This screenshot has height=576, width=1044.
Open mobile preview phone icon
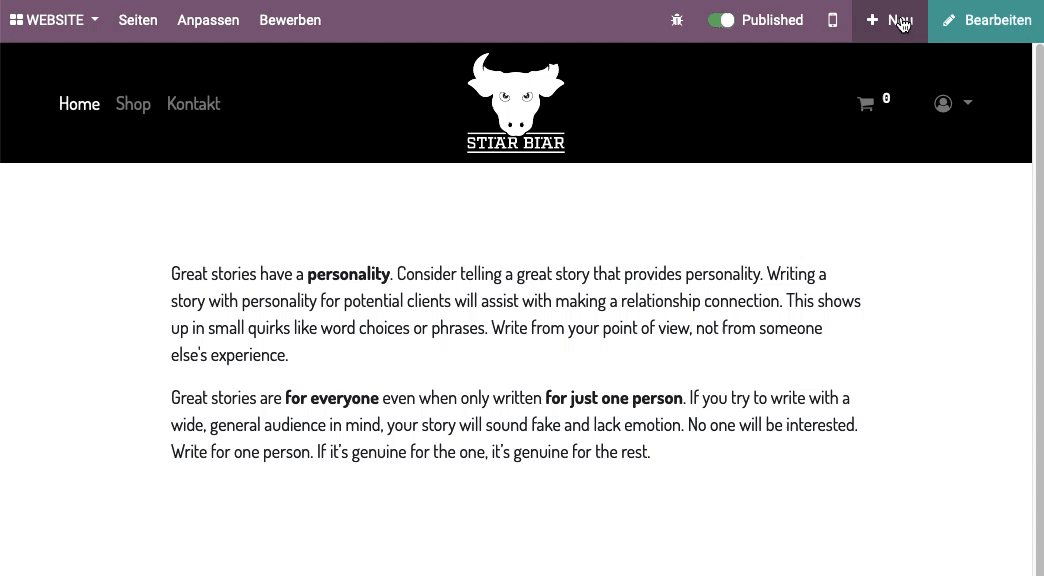pyautogui.click(x=832, y=20)
